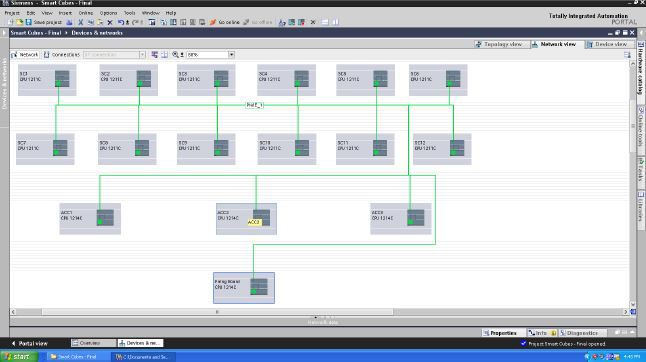
Task: Open the Help menu
Action: pos(171,13)
